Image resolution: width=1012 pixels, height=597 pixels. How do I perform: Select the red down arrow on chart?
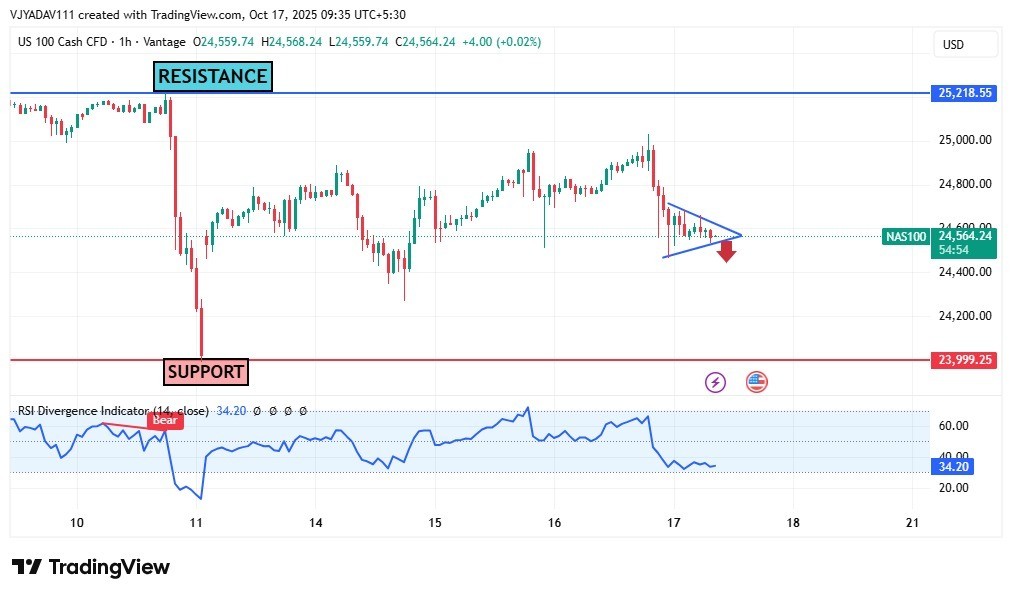(726, 251)
